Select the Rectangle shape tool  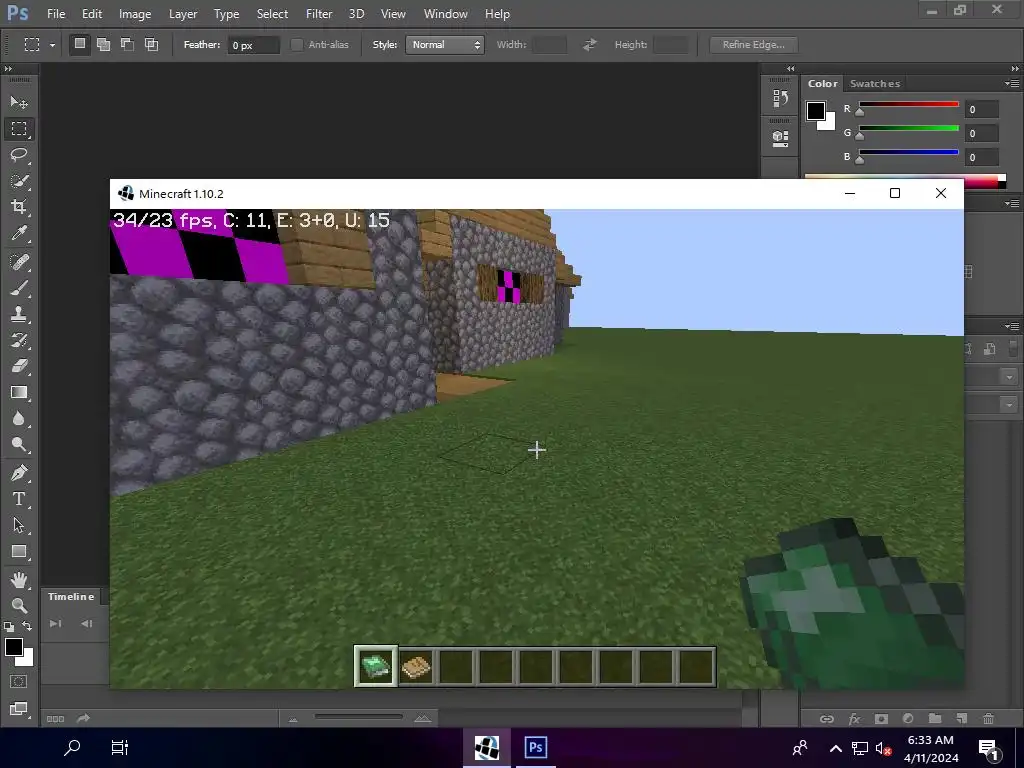19,552
